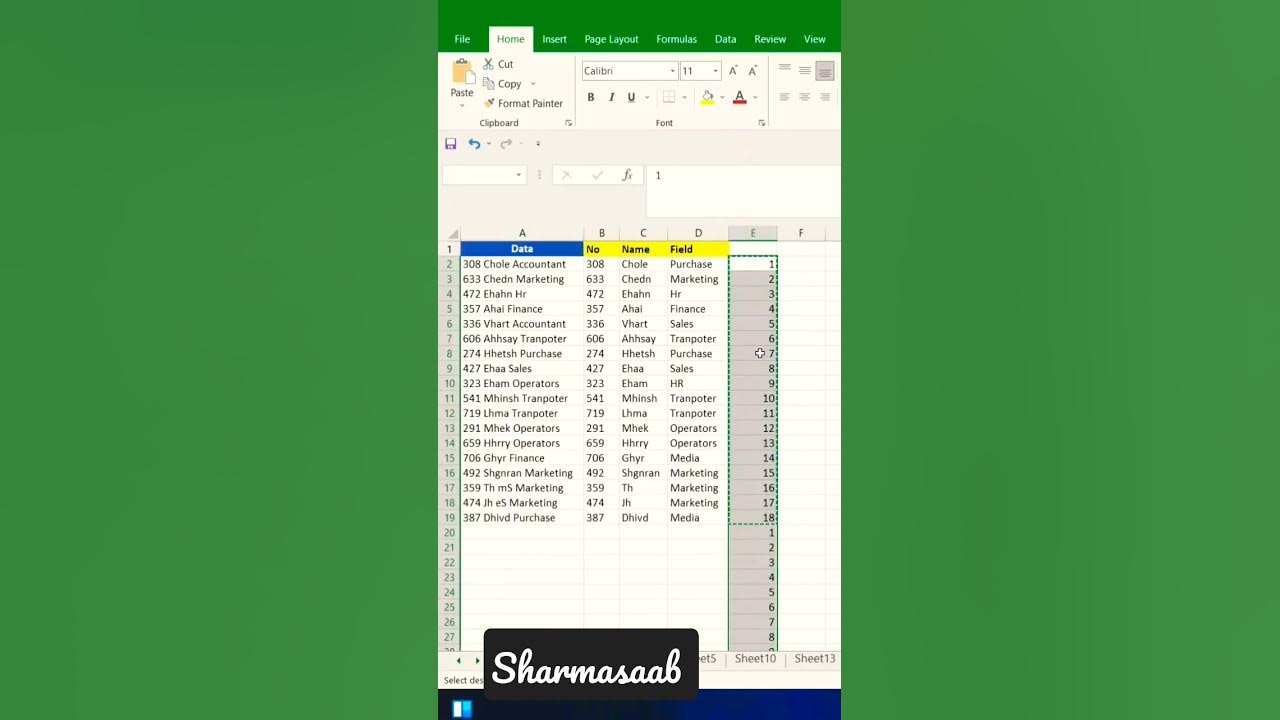Switch to the Page Layout tab
This screenshot has height=720, width=1280.
(x=611, y=39)
